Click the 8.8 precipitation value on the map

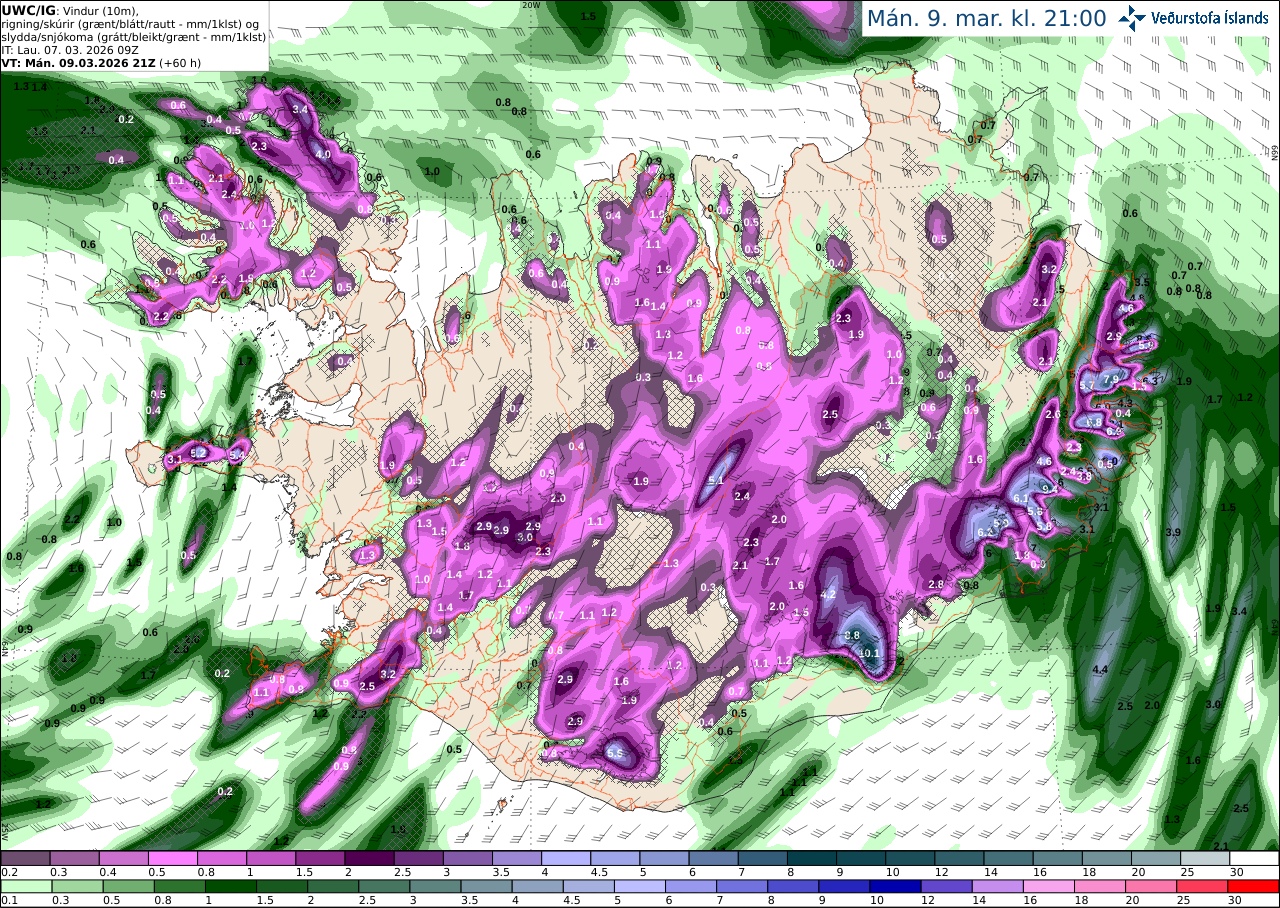point(852,635)
